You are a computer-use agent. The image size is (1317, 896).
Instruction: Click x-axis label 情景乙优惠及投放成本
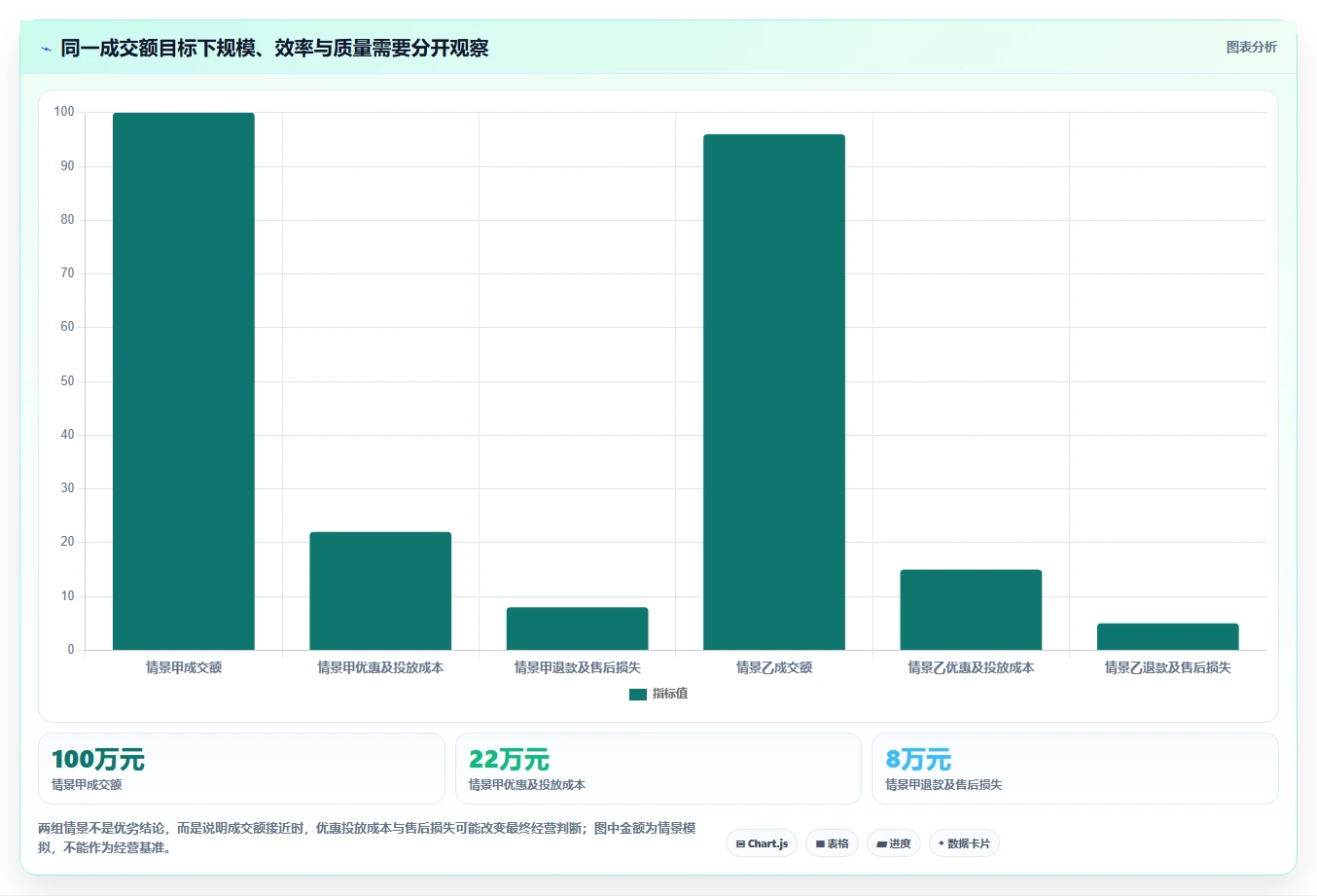971,667
